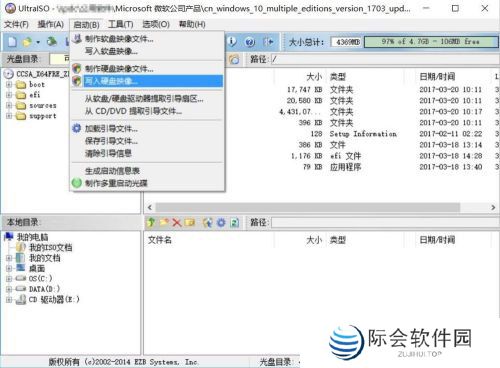This screenshot has height=368, width=500.
Task: Expand the OS(C:) drive node
Action: point(9,279)
